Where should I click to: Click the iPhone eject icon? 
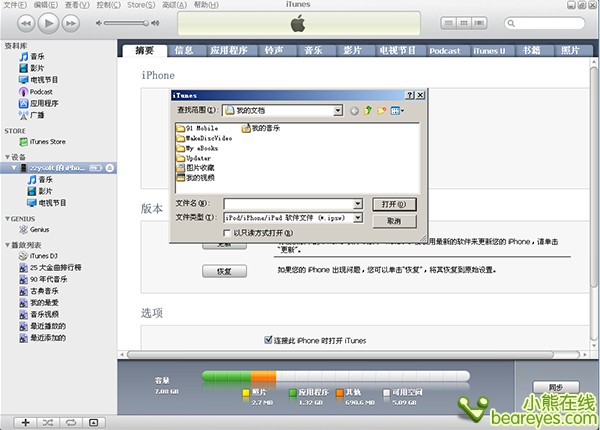pyautogui.click(x=110, y=168)
